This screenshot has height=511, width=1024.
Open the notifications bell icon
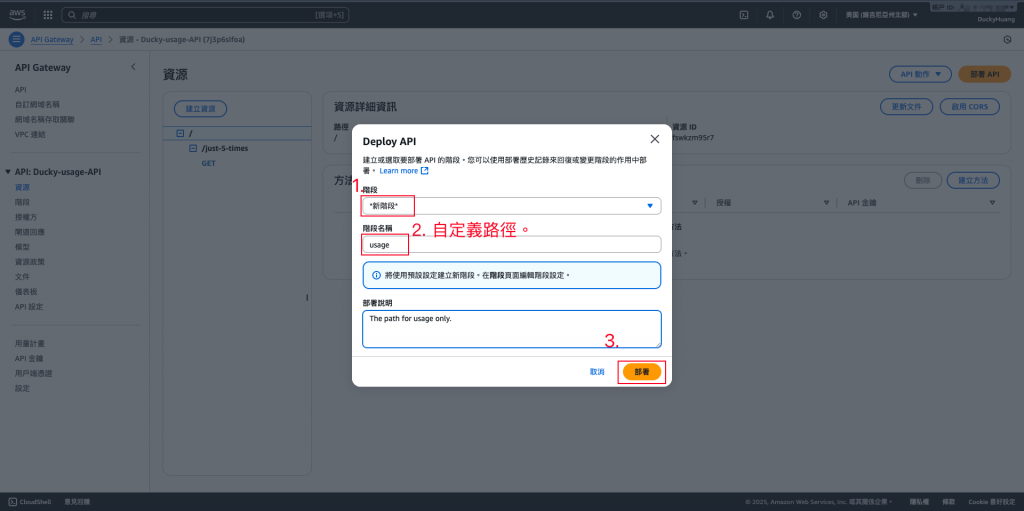click(x=770, y=14)
